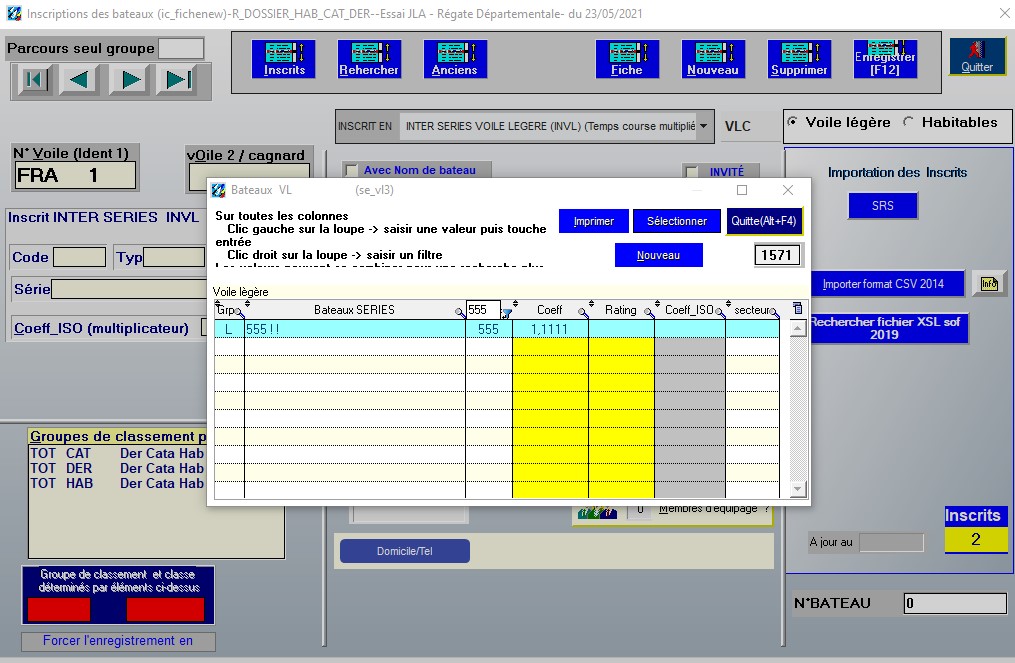
Task: Click the Rehercher toolbar icon
Action: click(x=369, y=59)
